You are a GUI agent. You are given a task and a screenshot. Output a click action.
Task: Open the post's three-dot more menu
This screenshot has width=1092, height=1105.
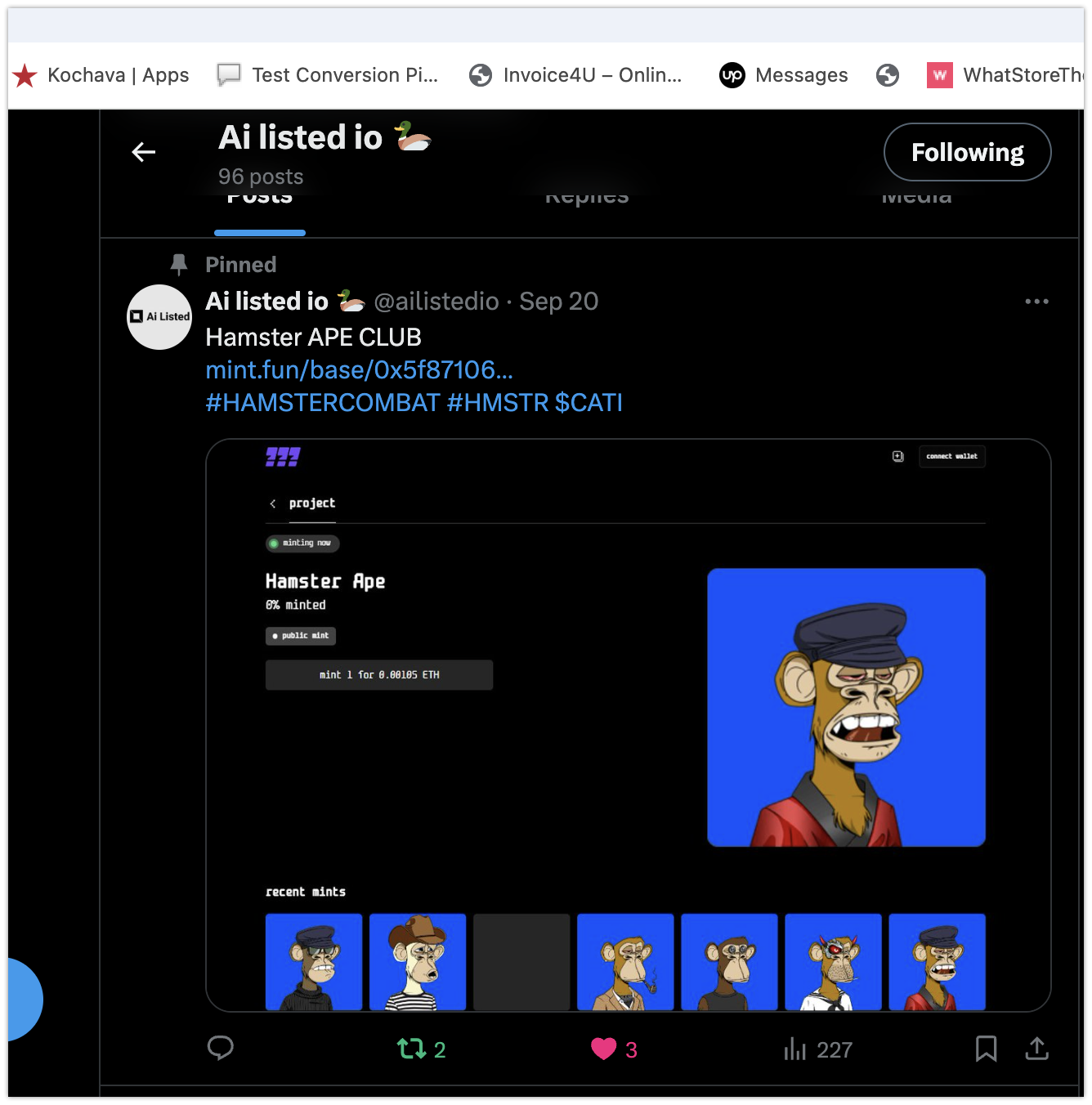pyautogui.click(x=1036, y=302)
